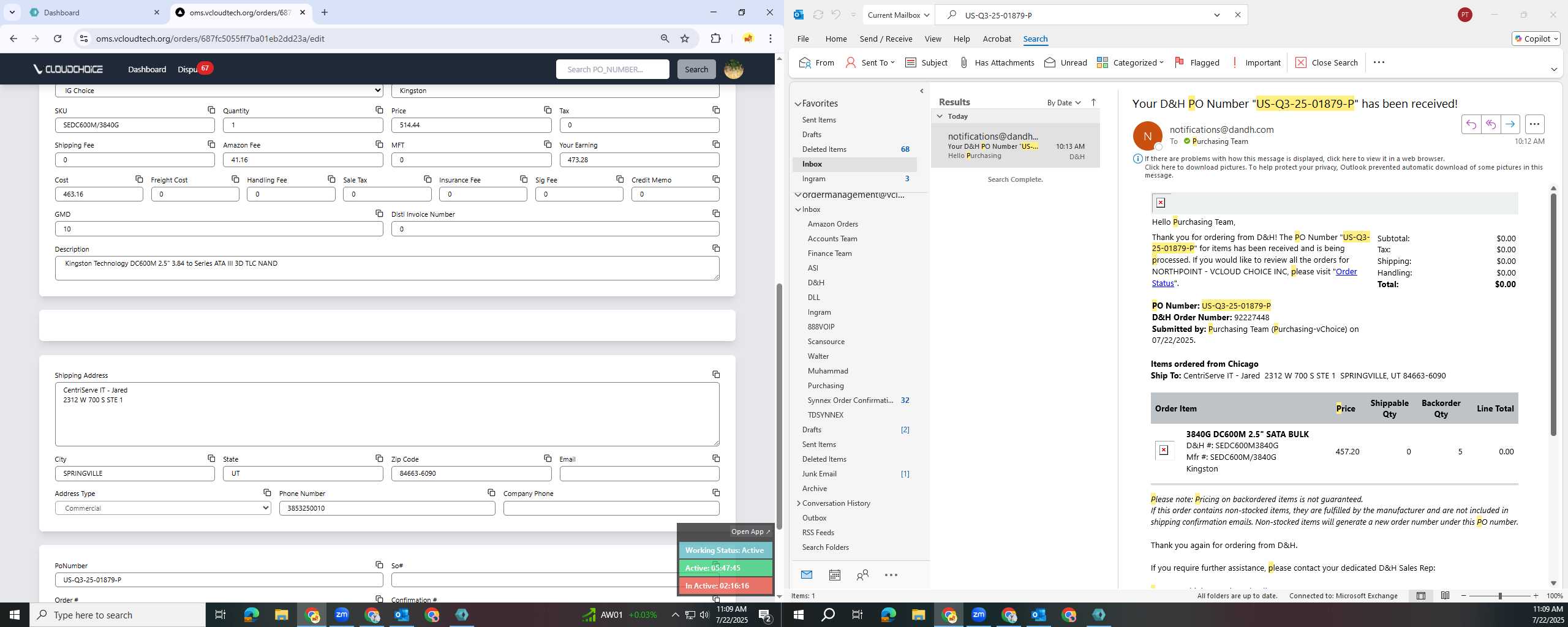Expand the Conversation History folder

point(798,503)
